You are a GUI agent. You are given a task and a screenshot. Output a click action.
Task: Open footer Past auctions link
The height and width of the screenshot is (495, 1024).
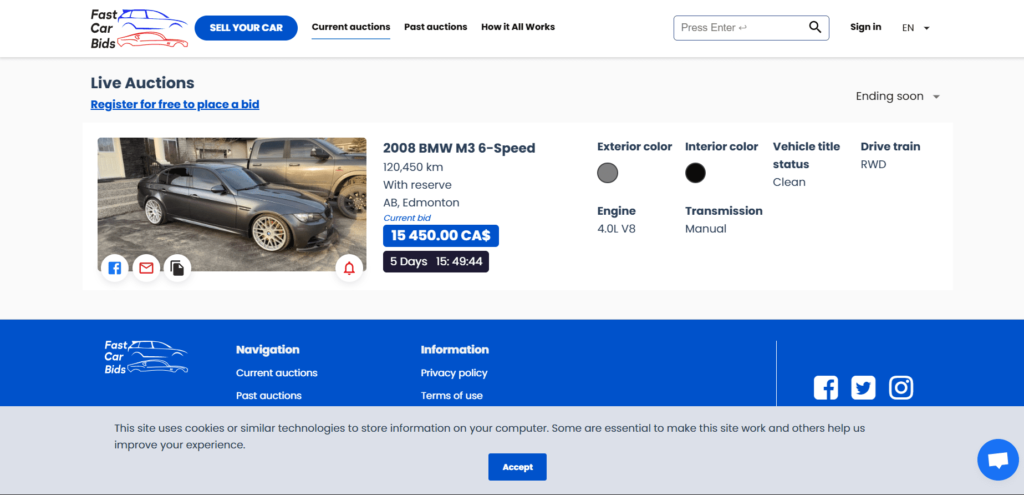point(269,396)
